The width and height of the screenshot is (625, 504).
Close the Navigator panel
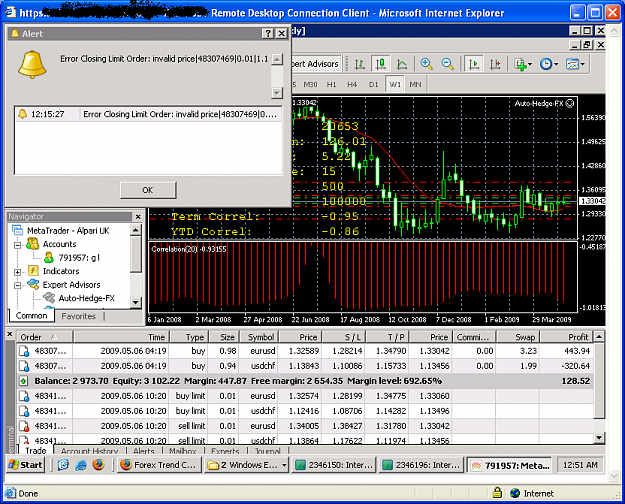tap(138, 217)
